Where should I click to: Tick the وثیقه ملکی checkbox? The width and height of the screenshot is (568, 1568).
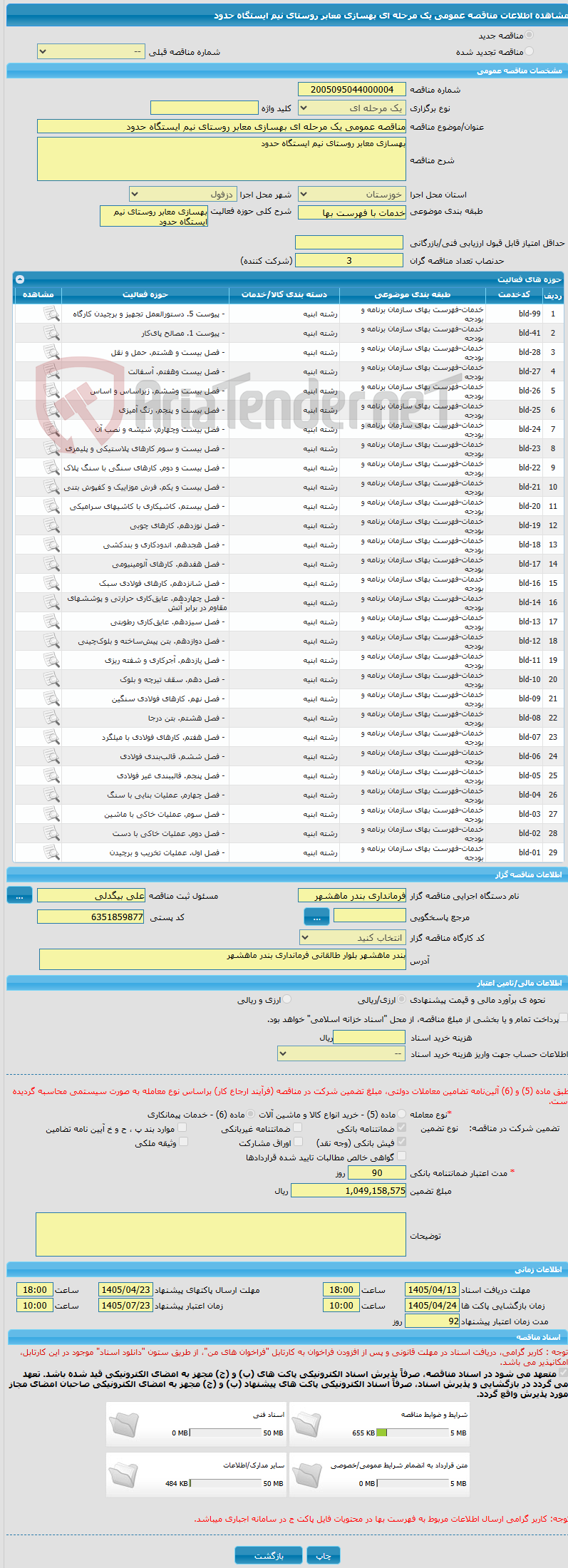(x=183, y=1142)
